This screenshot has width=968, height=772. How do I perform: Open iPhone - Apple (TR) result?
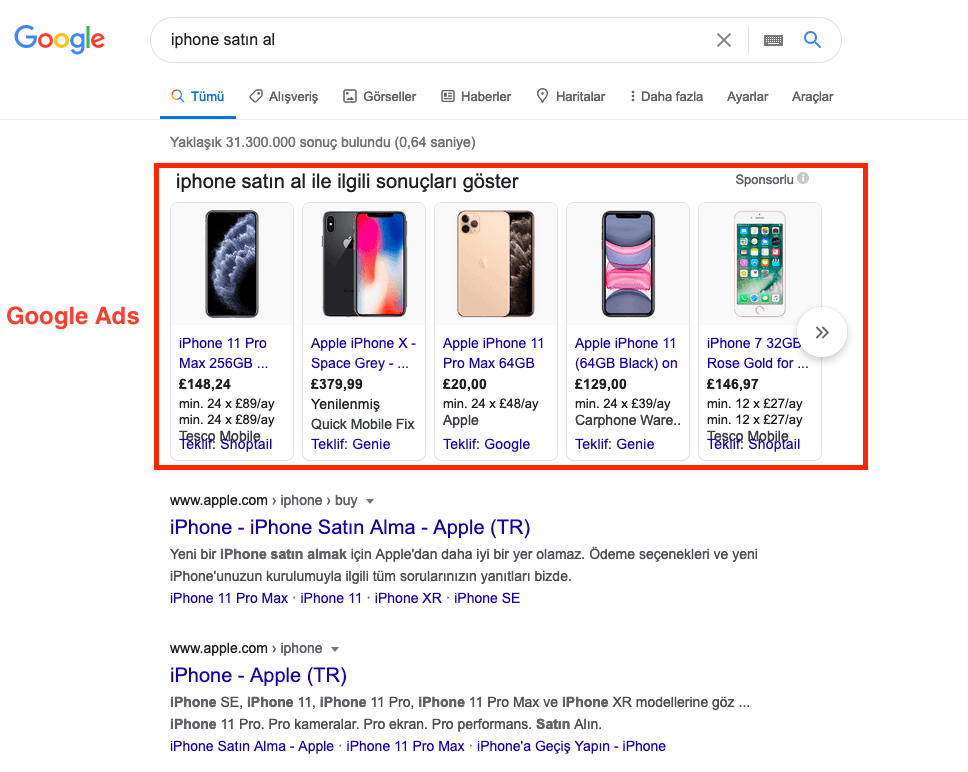click(x=258, y=676)
